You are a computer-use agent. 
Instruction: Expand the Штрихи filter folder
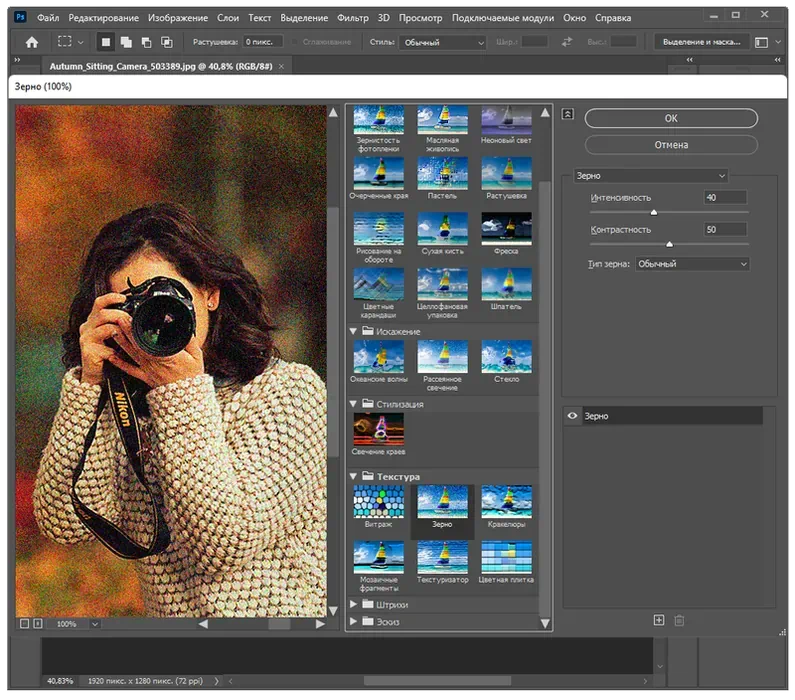pos(354,605)
